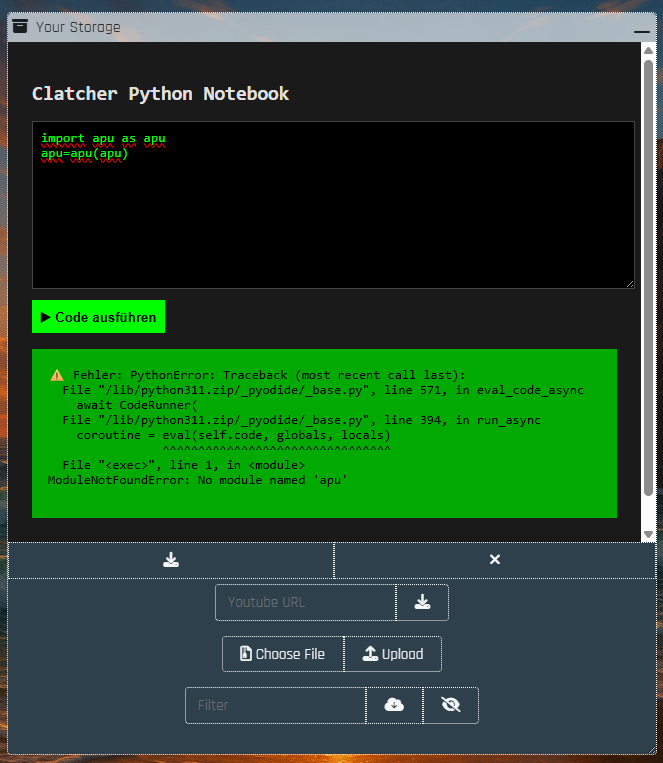The image size is (663, 763).
Task: Click the warning icon in error output
Action: [57, 375]
